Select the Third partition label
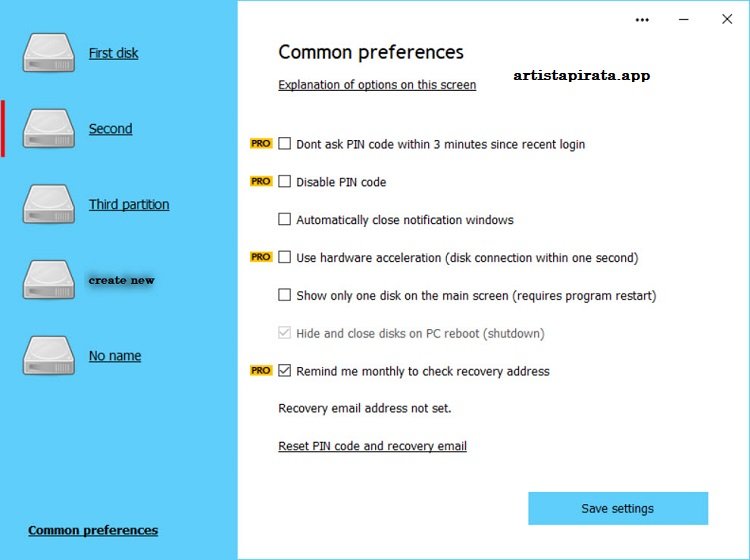This screenshot has width=750, height=560. 129,204
